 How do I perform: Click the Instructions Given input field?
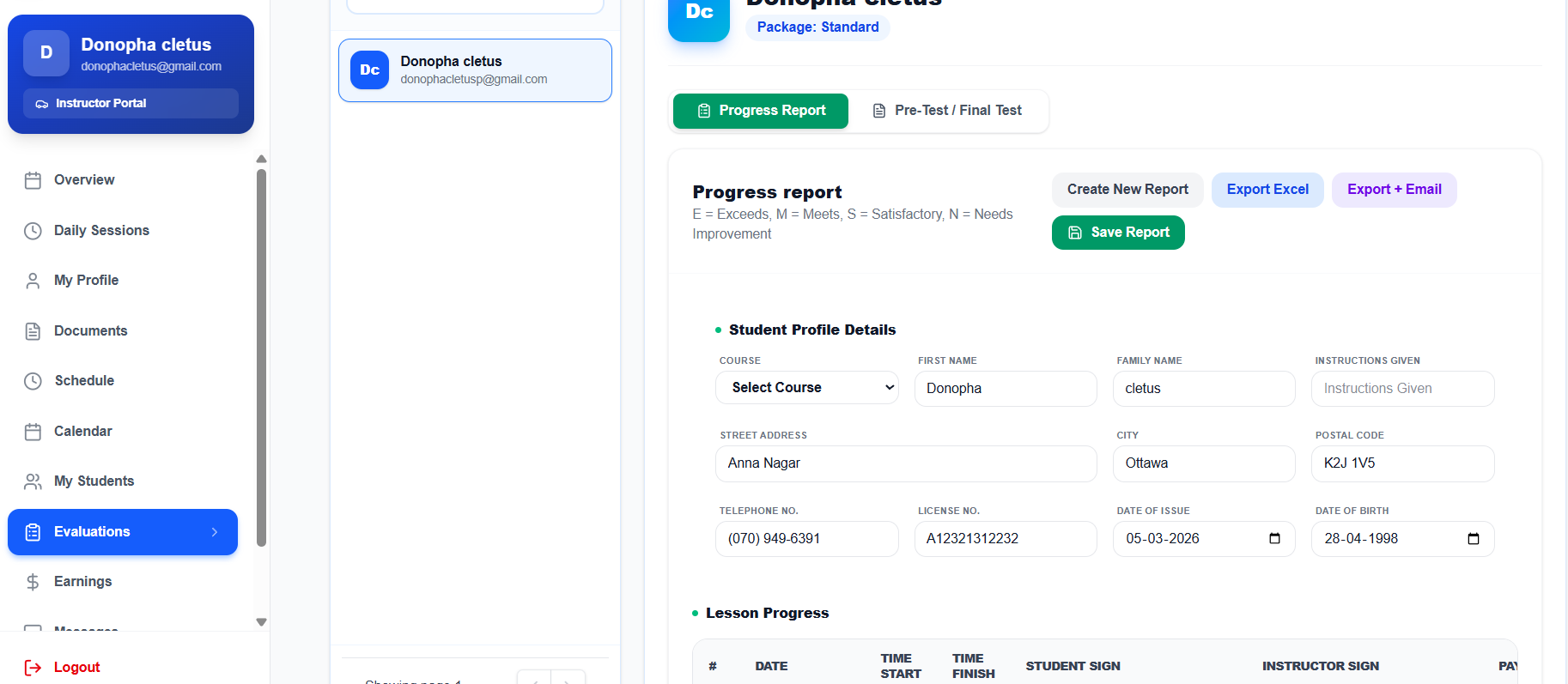click(1402, 389)
